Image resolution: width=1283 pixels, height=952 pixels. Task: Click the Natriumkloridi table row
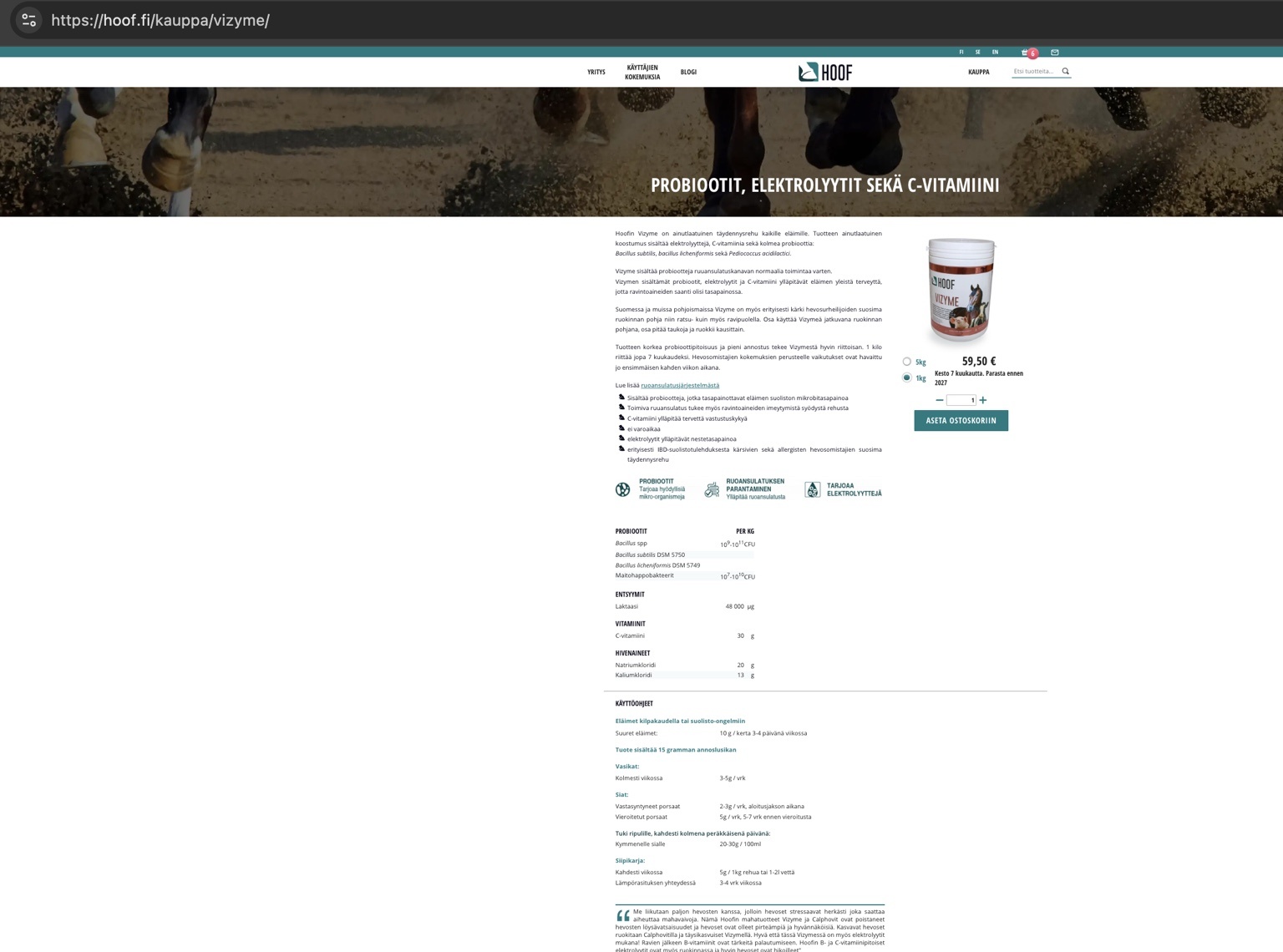coord(685,665)
